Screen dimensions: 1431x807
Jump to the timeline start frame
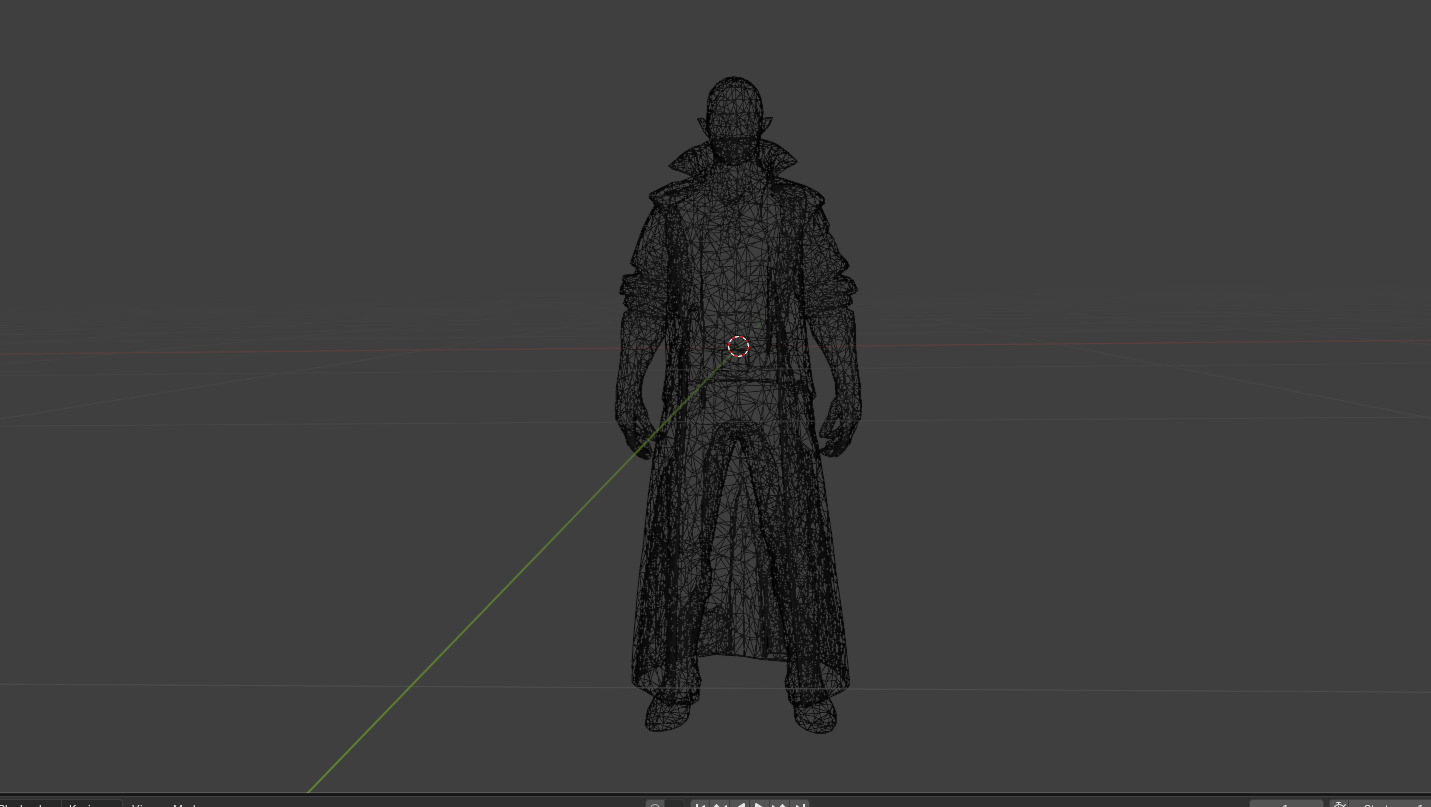pyautogui.click(x=700, y=803)
